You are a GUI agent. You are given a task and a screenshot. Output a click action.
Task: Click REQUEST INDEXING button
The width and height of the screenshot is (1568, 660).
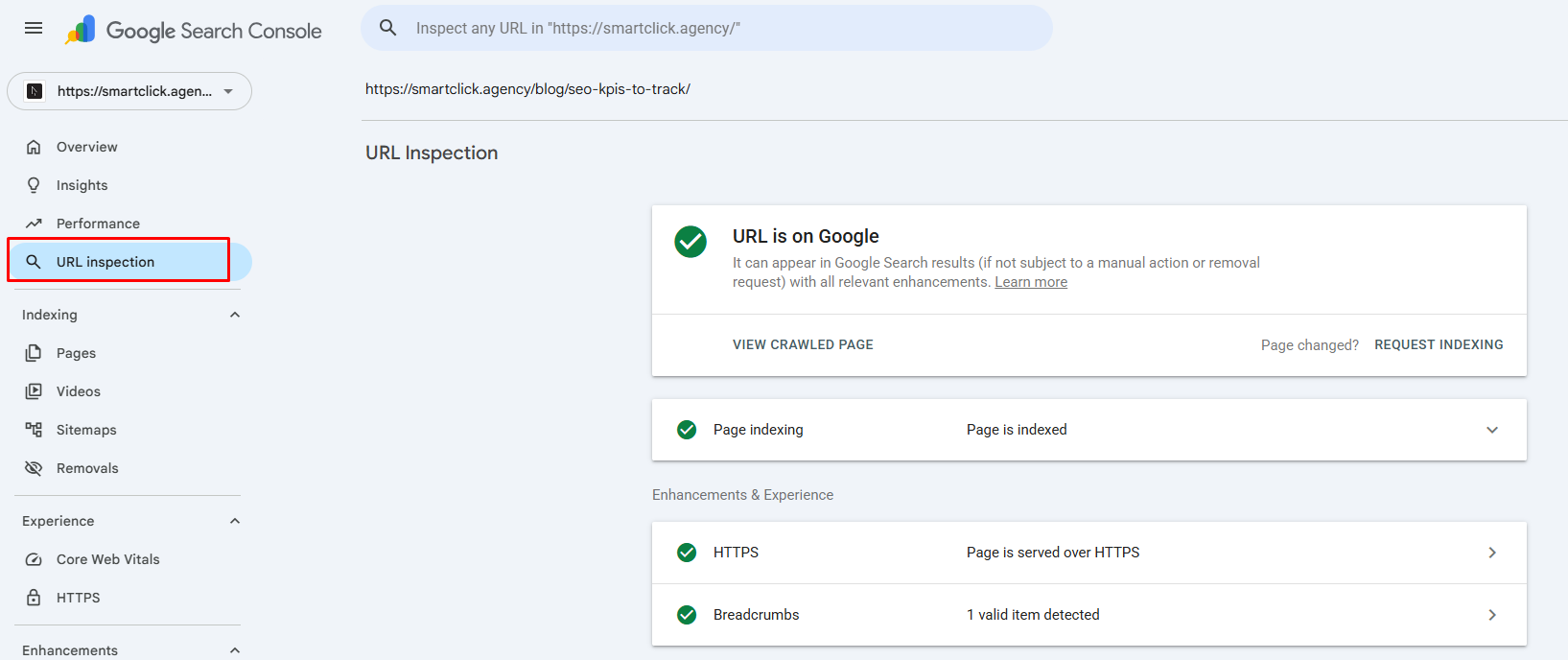(x=1439, y=344)
